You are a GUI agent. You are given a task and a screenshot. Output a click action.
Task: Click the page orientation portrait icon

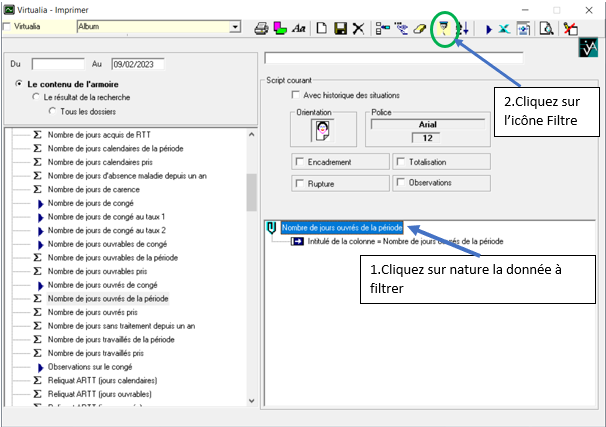[x=323, y=130]
